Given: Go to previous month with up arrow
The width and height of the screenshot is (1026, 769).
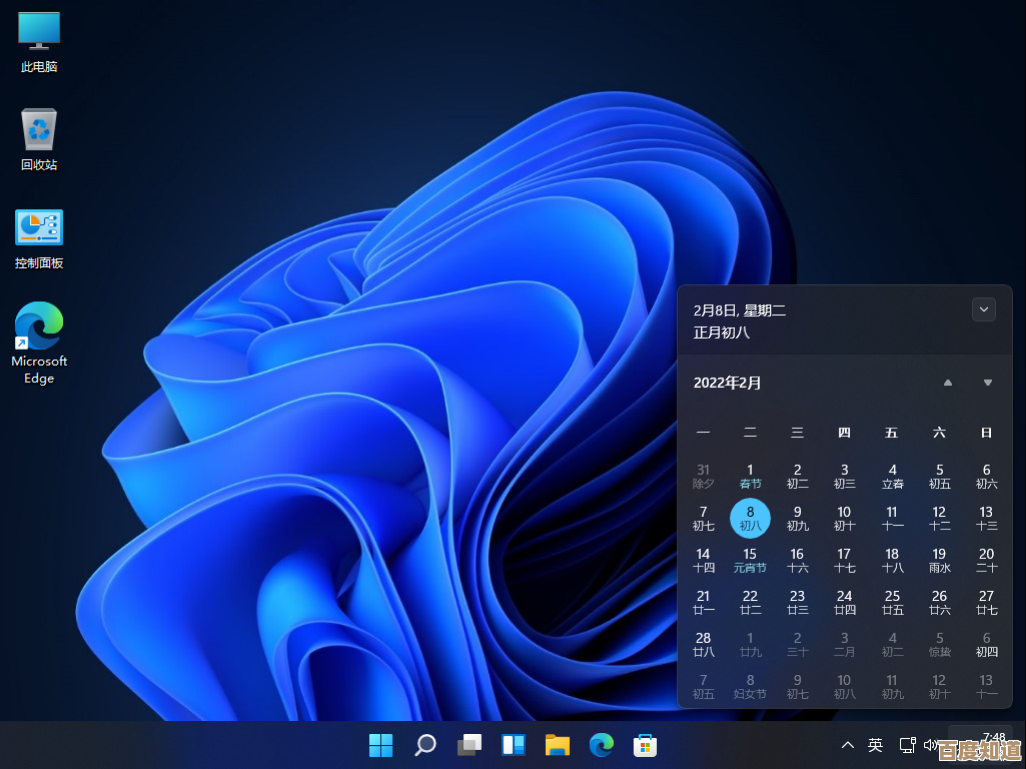Looking at the screenshot, I should point(947,382).
